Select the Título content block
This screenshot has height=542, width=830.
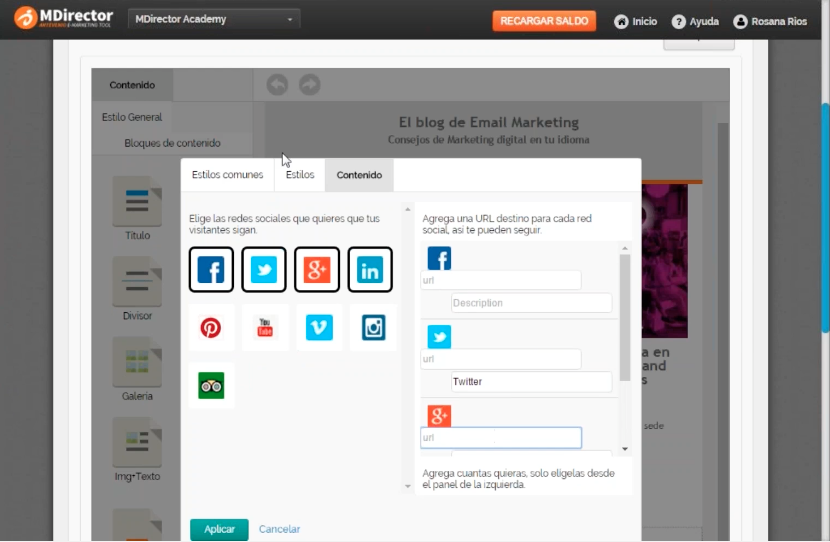point(137,209)
